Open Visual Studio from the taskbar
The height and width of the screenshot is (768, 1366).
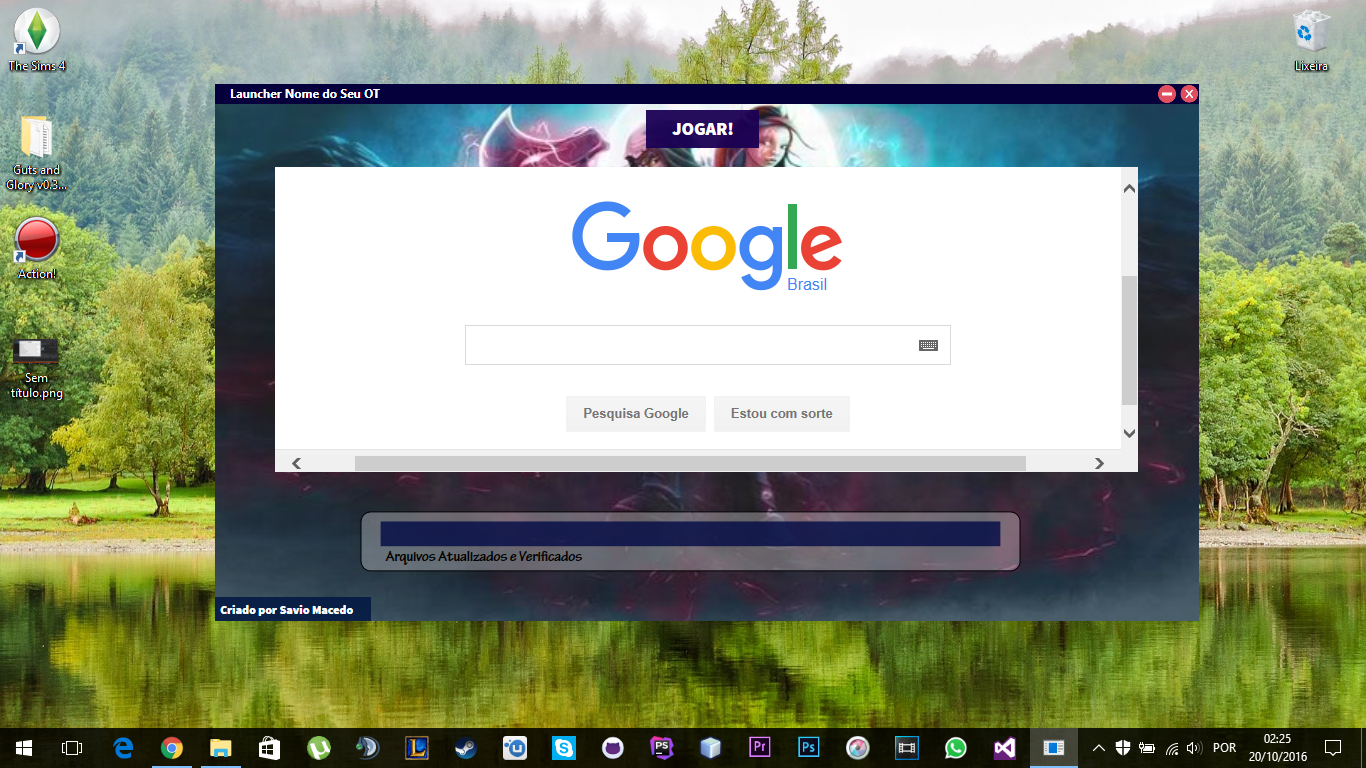(1005, 747)
